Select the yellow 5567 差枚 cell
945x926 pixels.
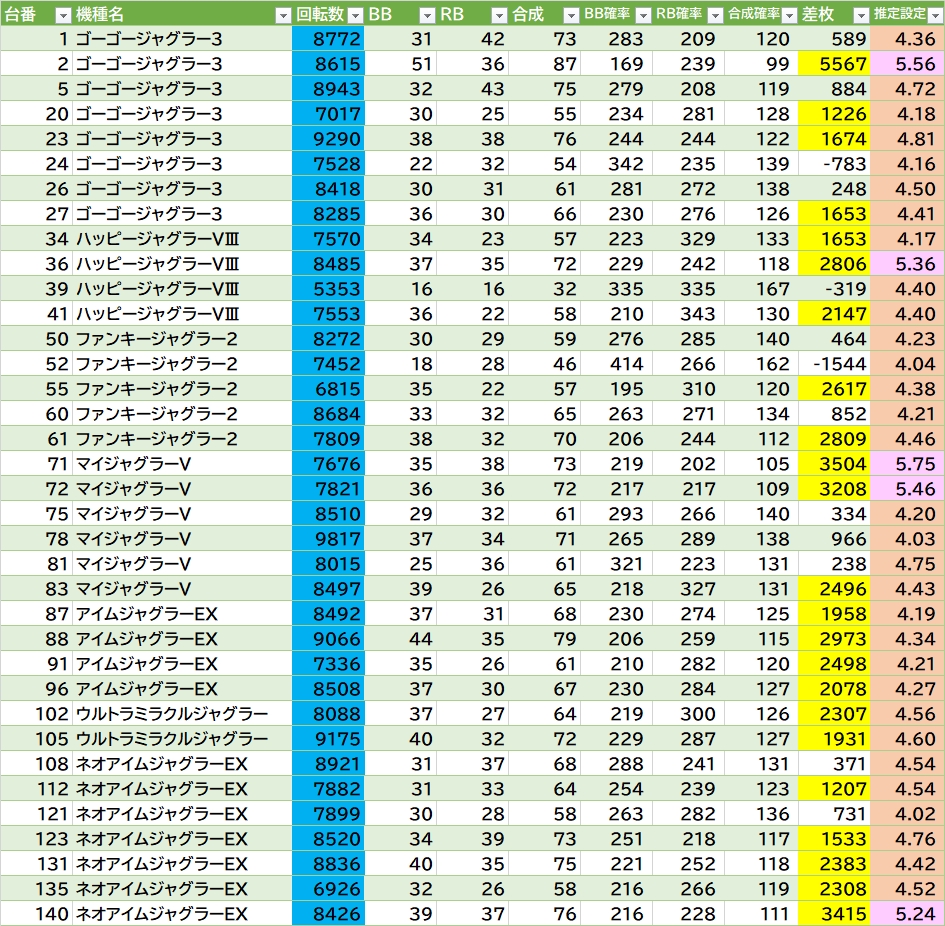(835, 64)
